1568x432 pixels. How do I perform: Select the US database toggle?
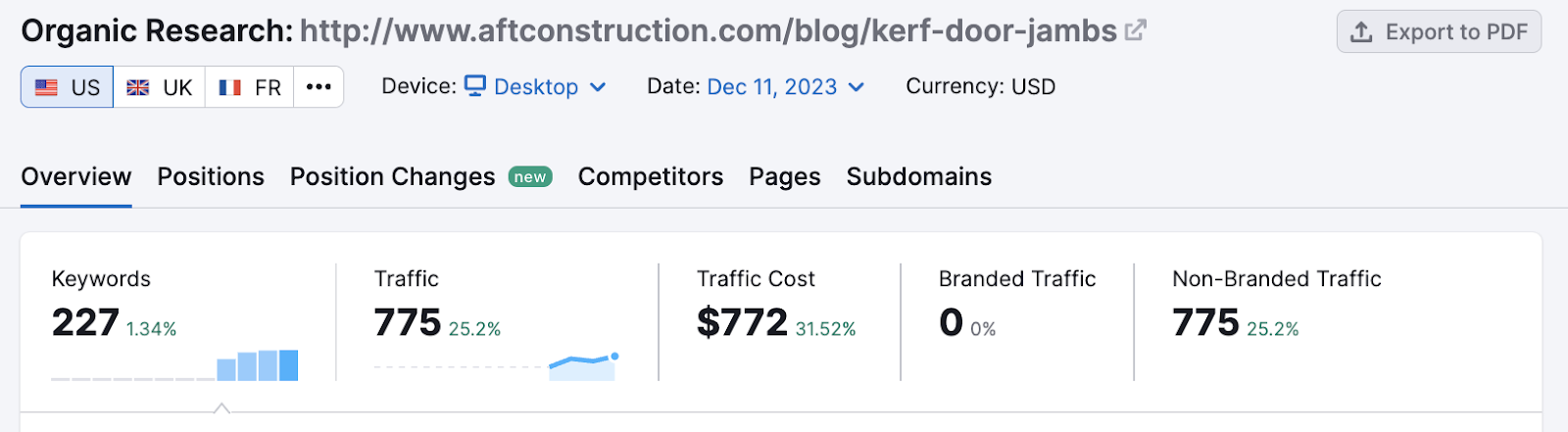[x=68, y=87]
